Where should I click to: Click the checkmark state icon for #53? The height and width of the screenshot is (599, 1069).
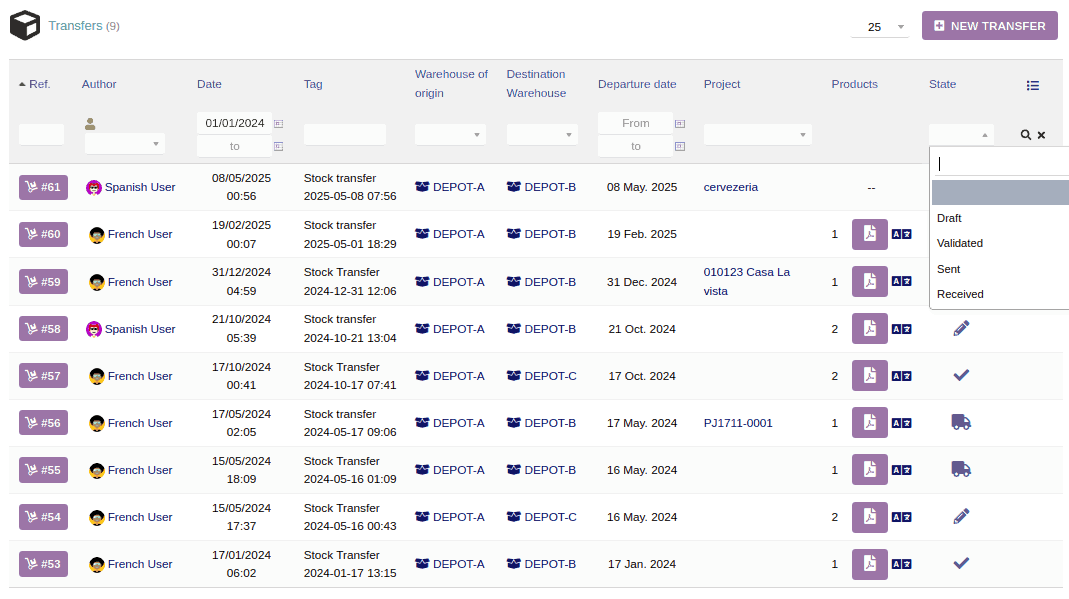point(961,563)
